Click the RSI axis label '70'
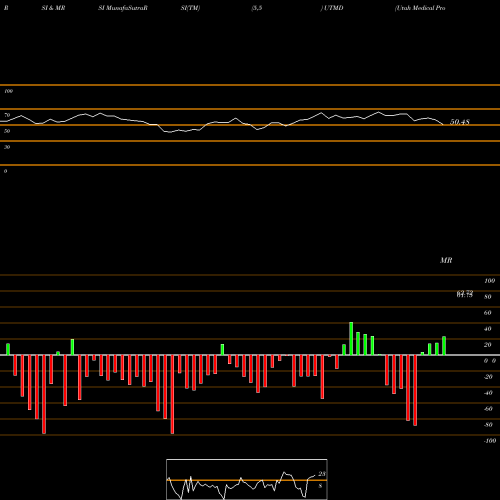Viewport: 500px width, 500px height. pos(7,115)
